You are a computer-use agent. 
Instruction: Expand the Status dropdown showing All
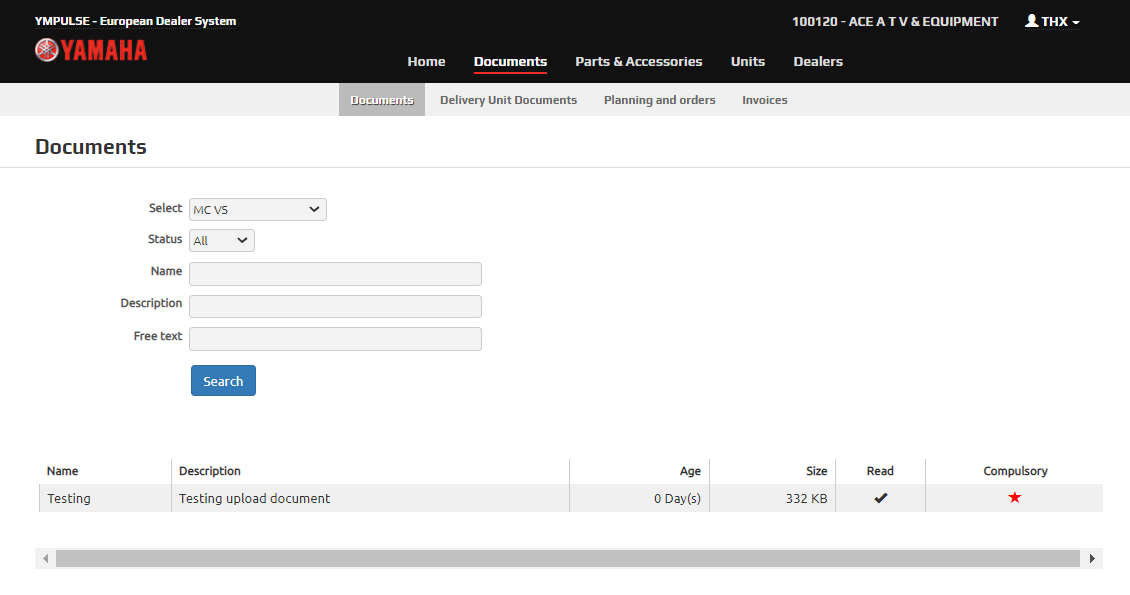(x=221, y=241)
